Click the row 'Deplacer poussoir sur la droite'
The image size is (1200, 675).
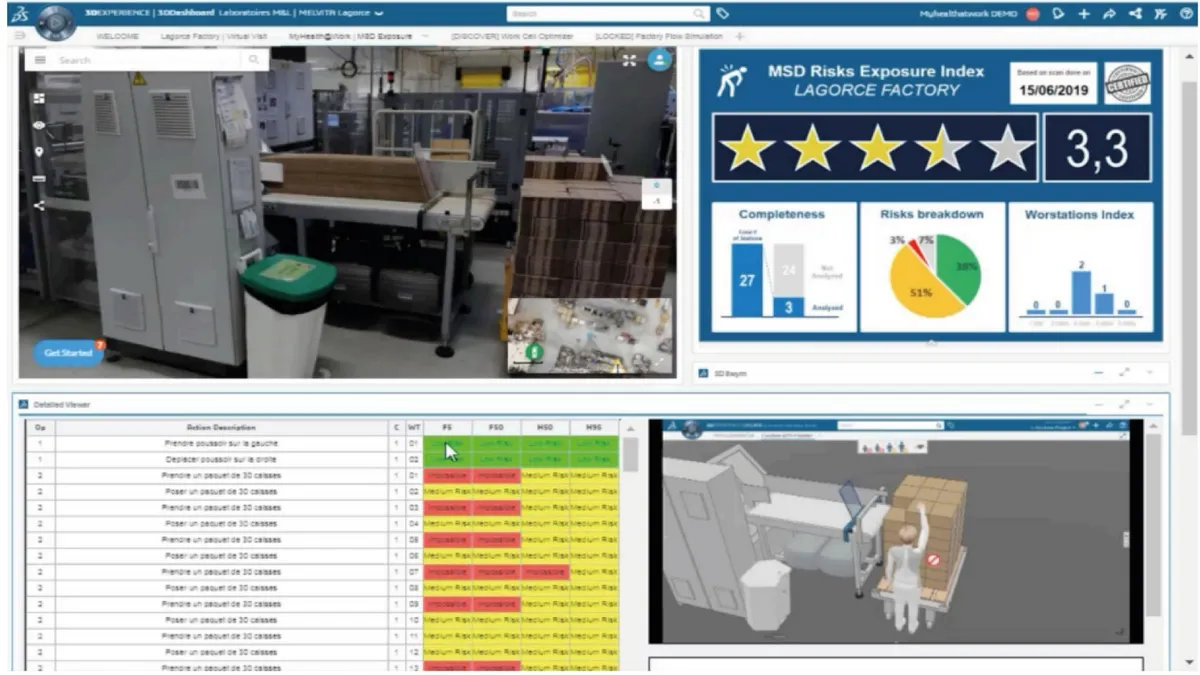coord(323,459)
